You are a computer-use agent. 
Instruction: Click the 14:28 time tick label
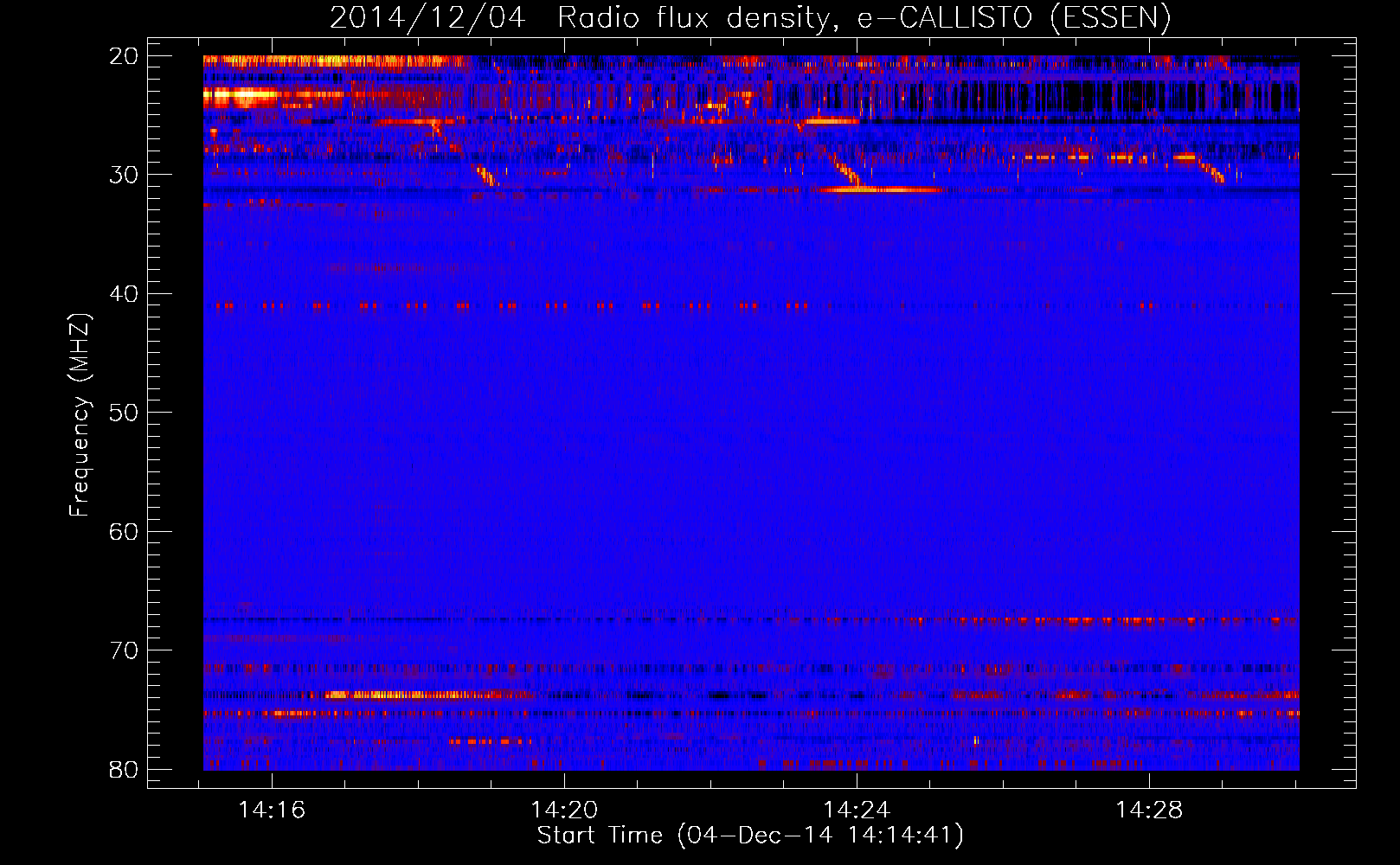pos(1149,811)
